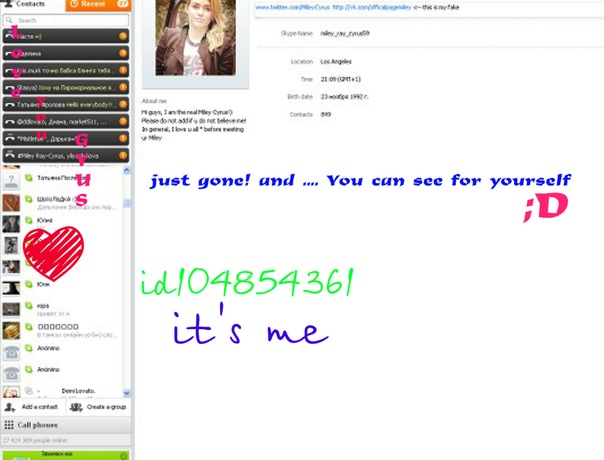604x460 pixels.
Task: Open the vk.com/officialpagemiley link
Action: coord(372,7)
